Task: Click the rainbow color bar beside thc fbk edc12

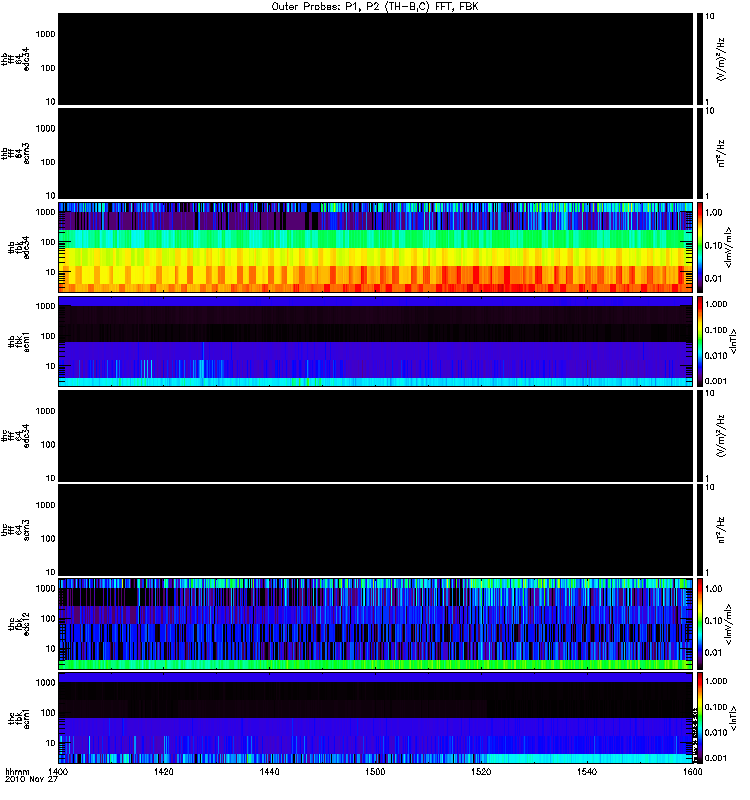Action: pos(700,623)
